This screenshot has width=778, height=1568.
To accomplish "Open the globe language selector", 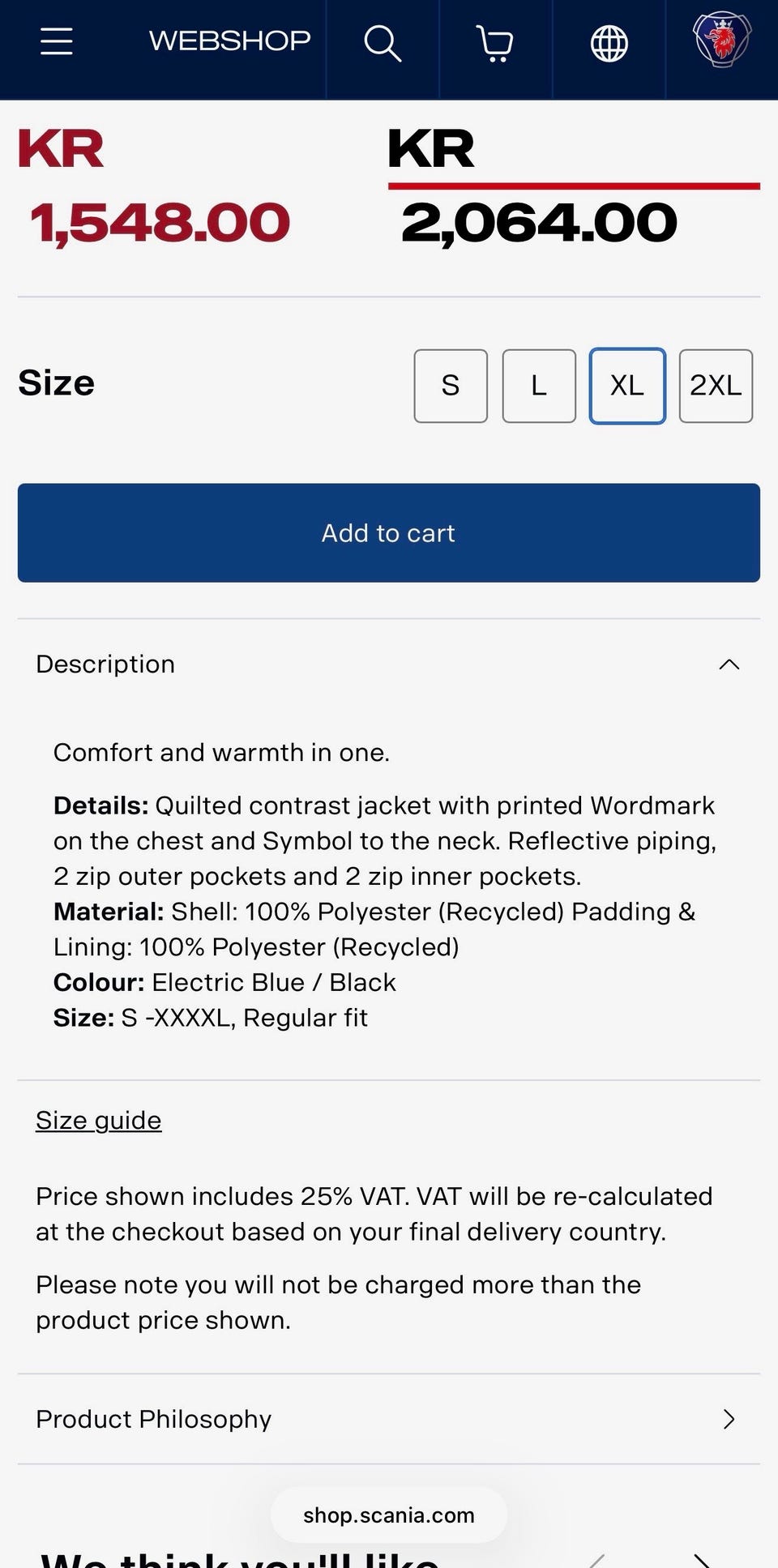I will click(609, 44).
